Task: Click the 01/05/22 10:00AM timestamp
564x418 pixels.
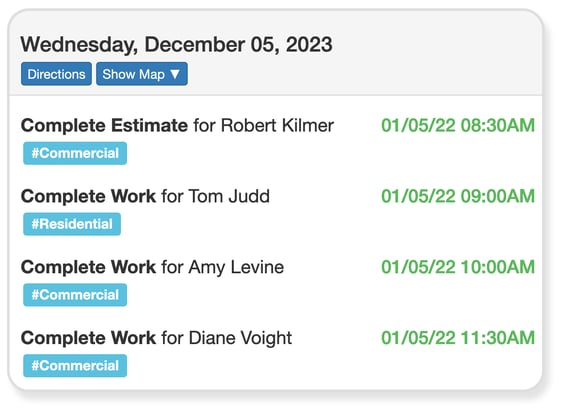Action: (x=458, y=267)
